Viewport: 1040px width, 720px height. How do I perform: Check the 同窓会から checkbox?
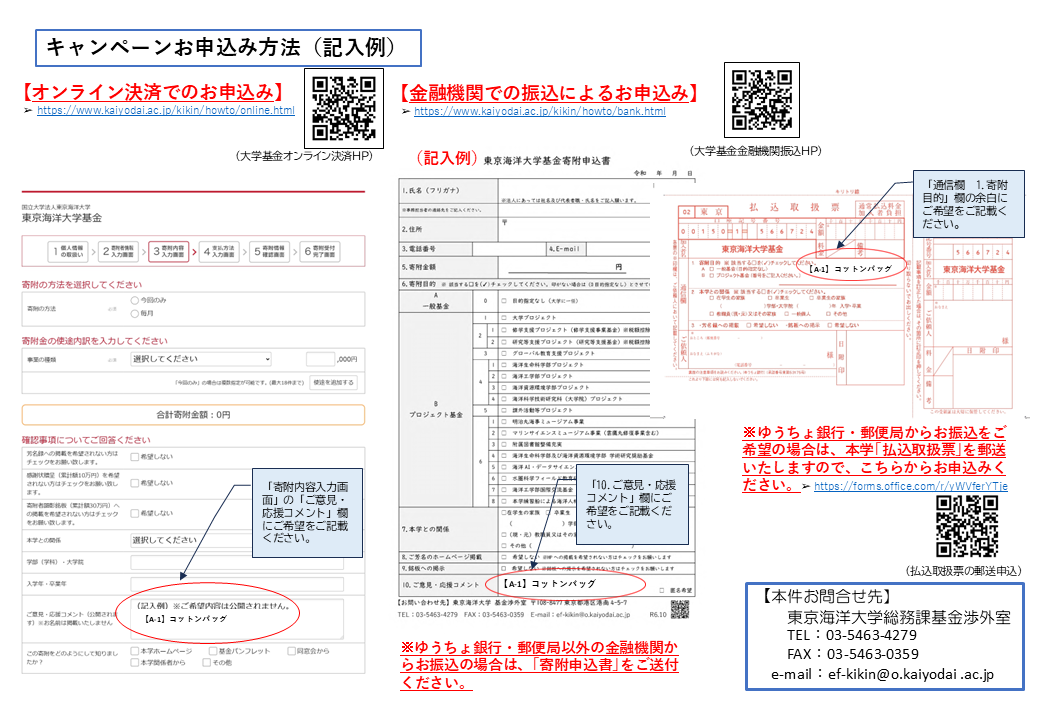291,651
